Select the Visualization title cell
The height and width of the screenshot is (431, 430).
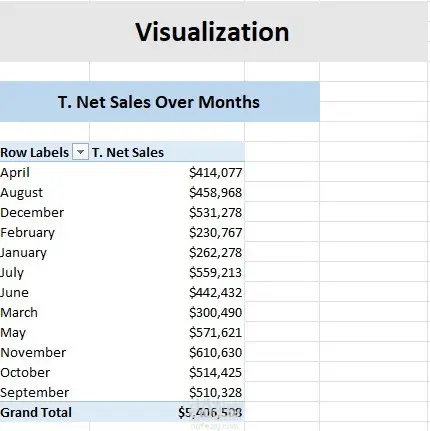click(212, 32)
